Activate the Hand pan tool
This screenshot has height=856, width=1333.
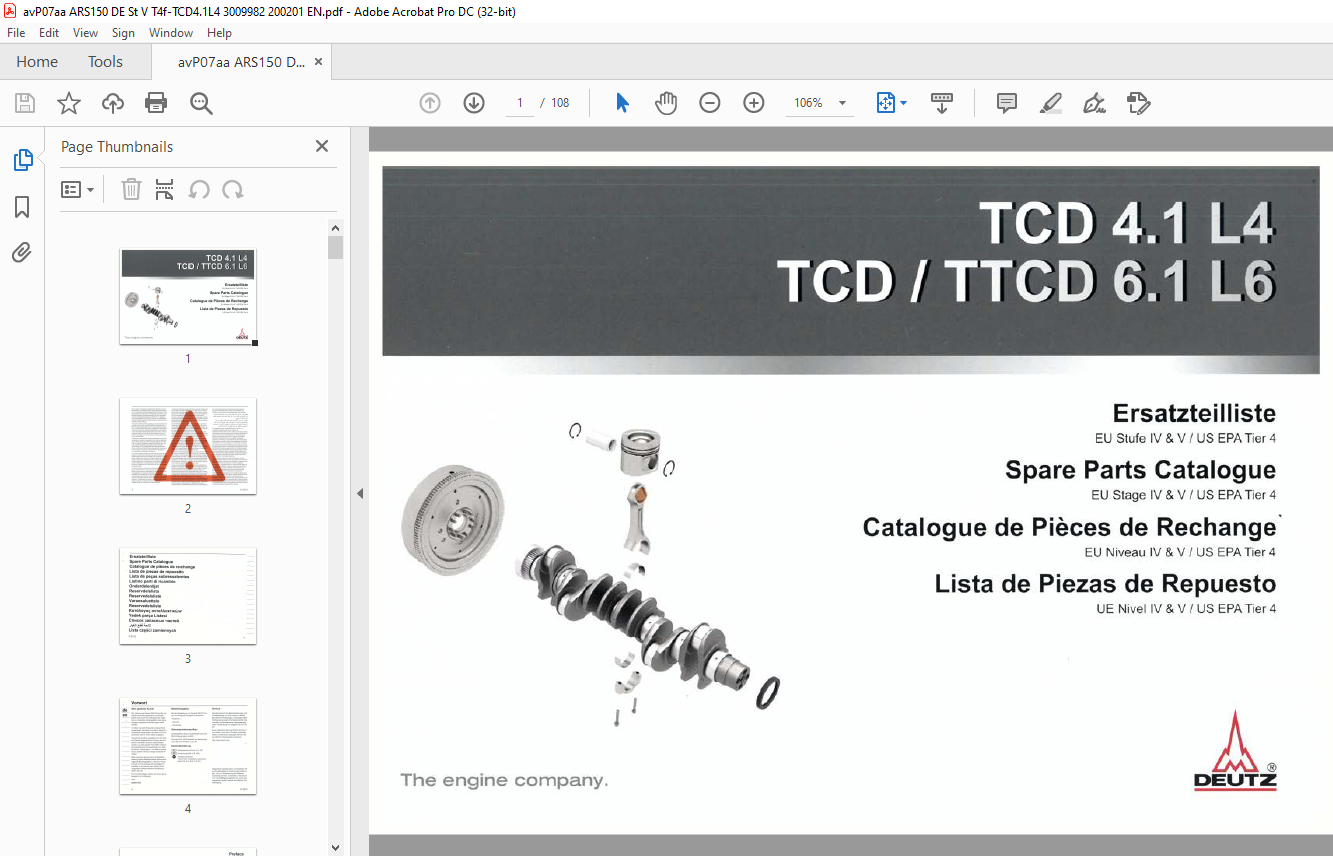666,103
